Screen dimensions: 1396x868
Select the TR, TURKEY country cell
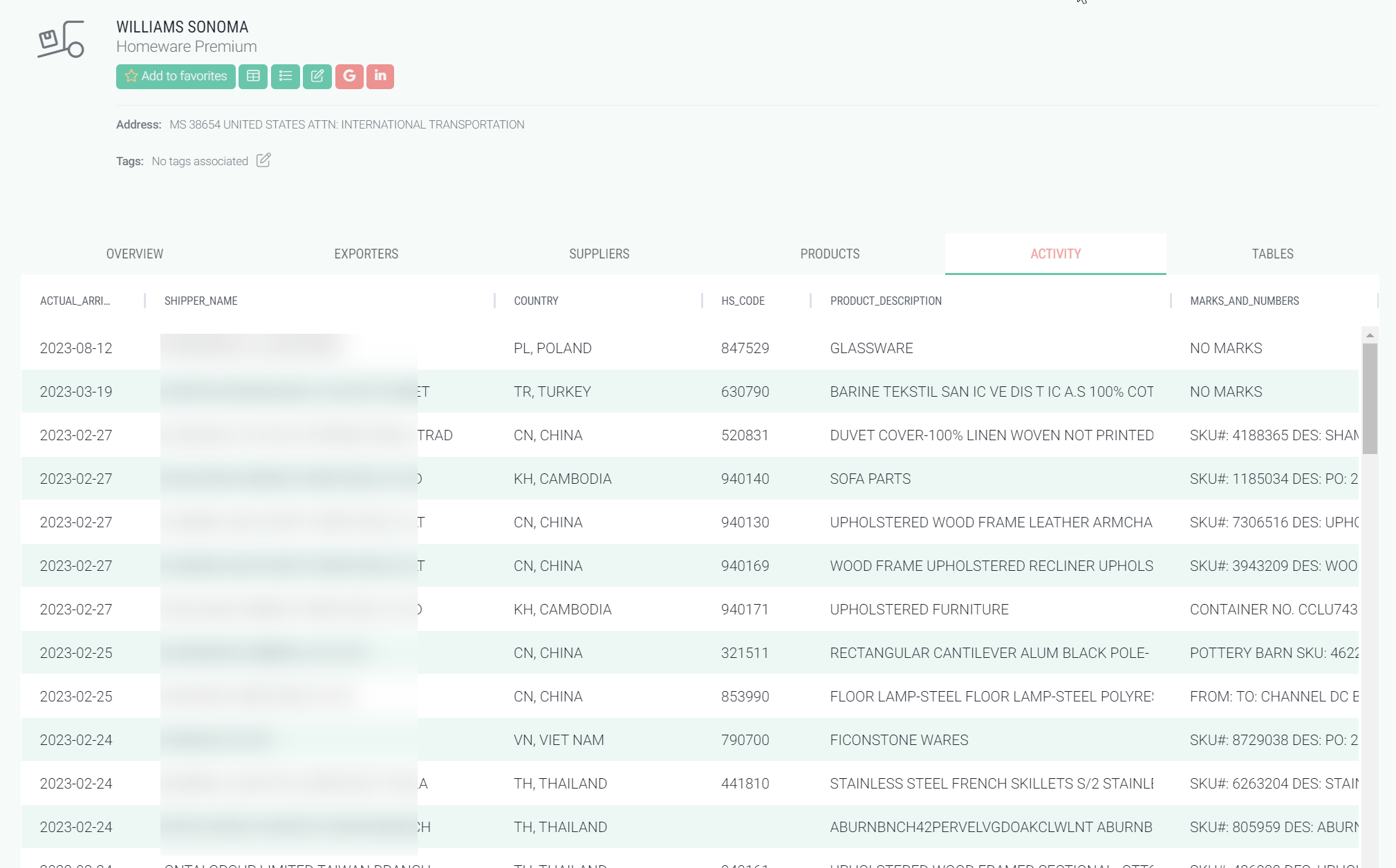click(x=552, y=392)
